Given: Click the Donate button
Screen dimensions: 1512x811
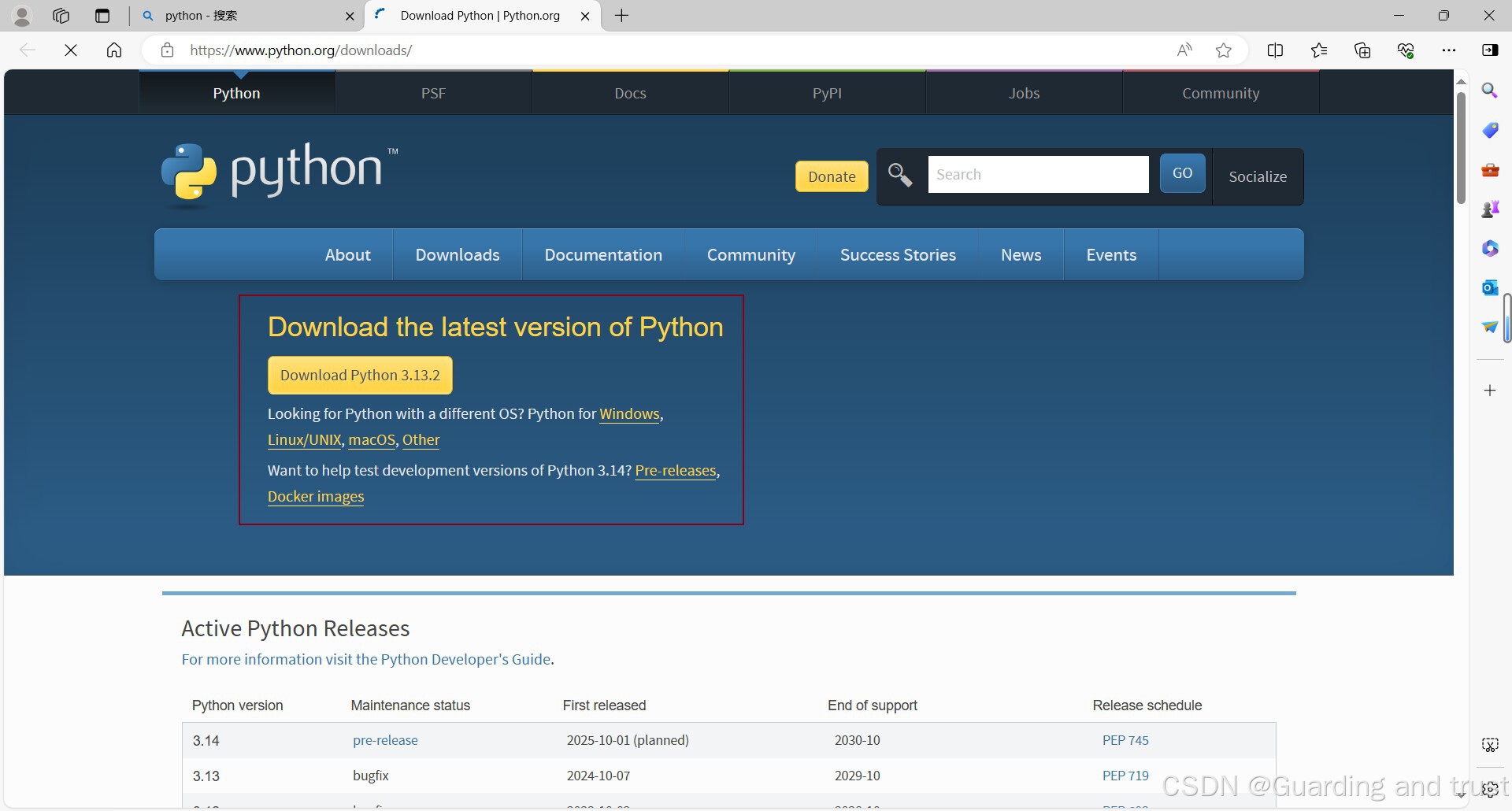Looking at the screenshot, I should tap(832, 176).
